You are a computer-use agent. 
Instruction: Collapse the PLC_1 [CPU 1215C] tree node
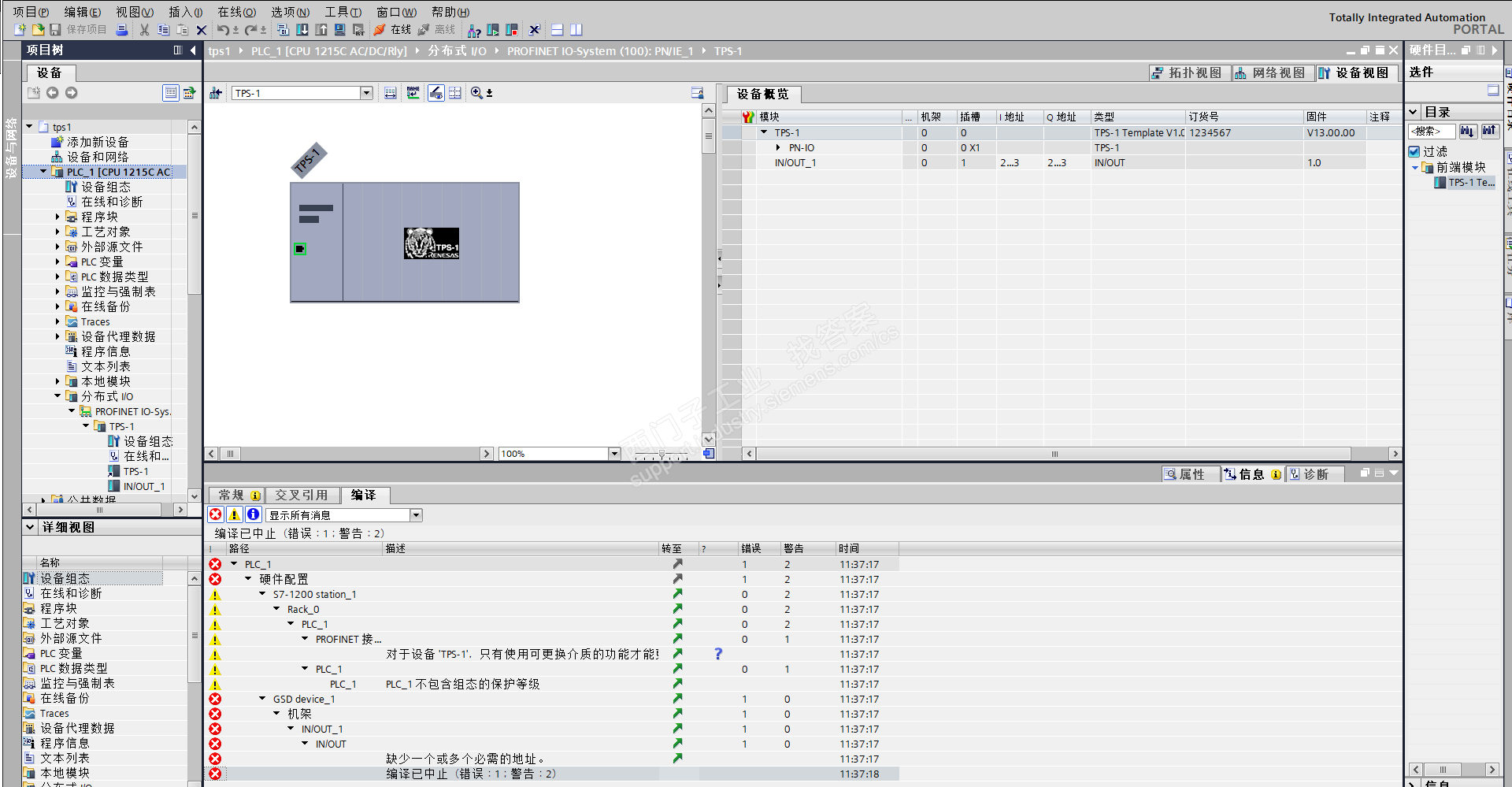tap(43, 172)
